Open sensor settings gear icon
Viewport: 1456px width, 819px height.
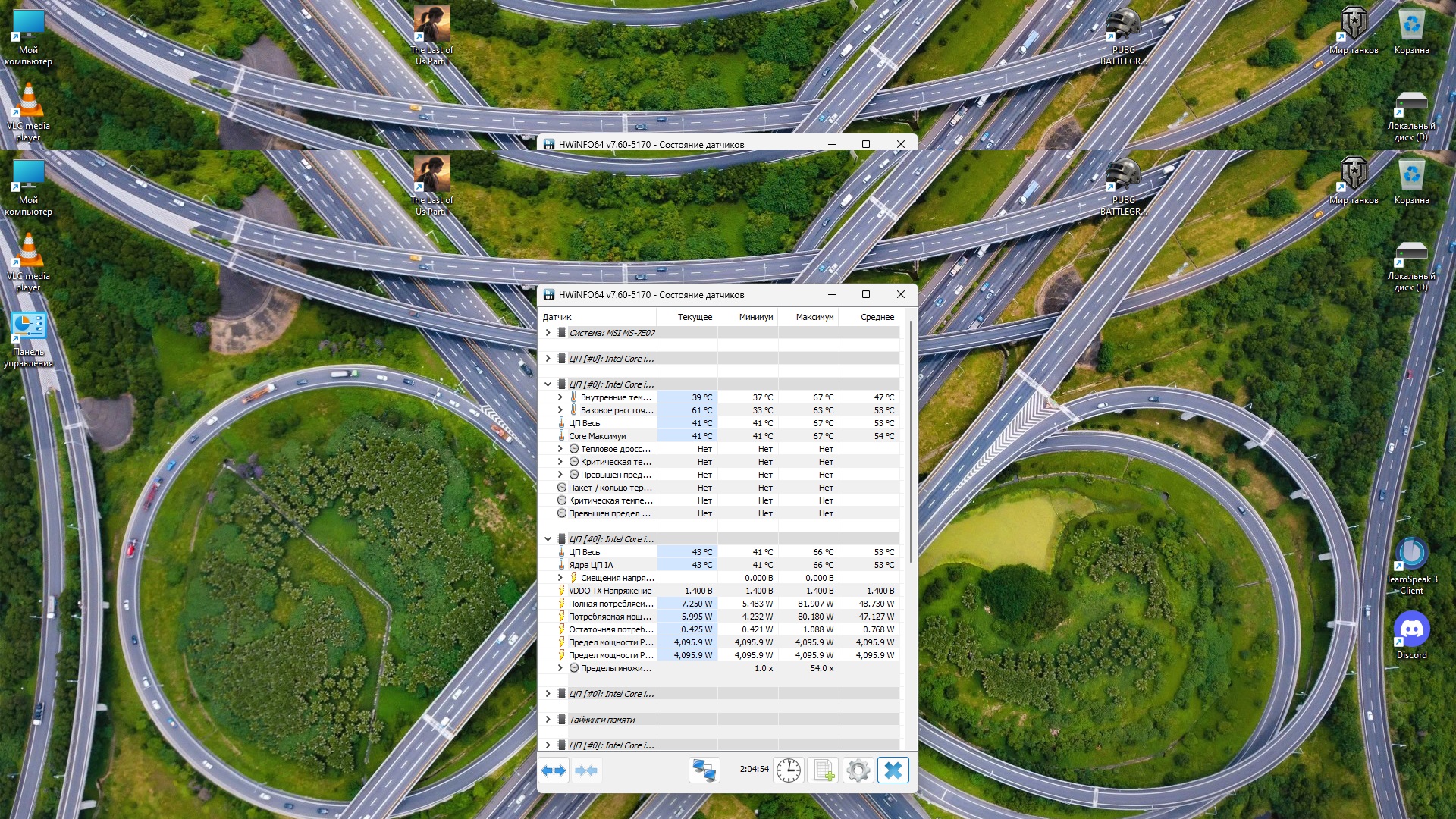[x=858, y=771]
